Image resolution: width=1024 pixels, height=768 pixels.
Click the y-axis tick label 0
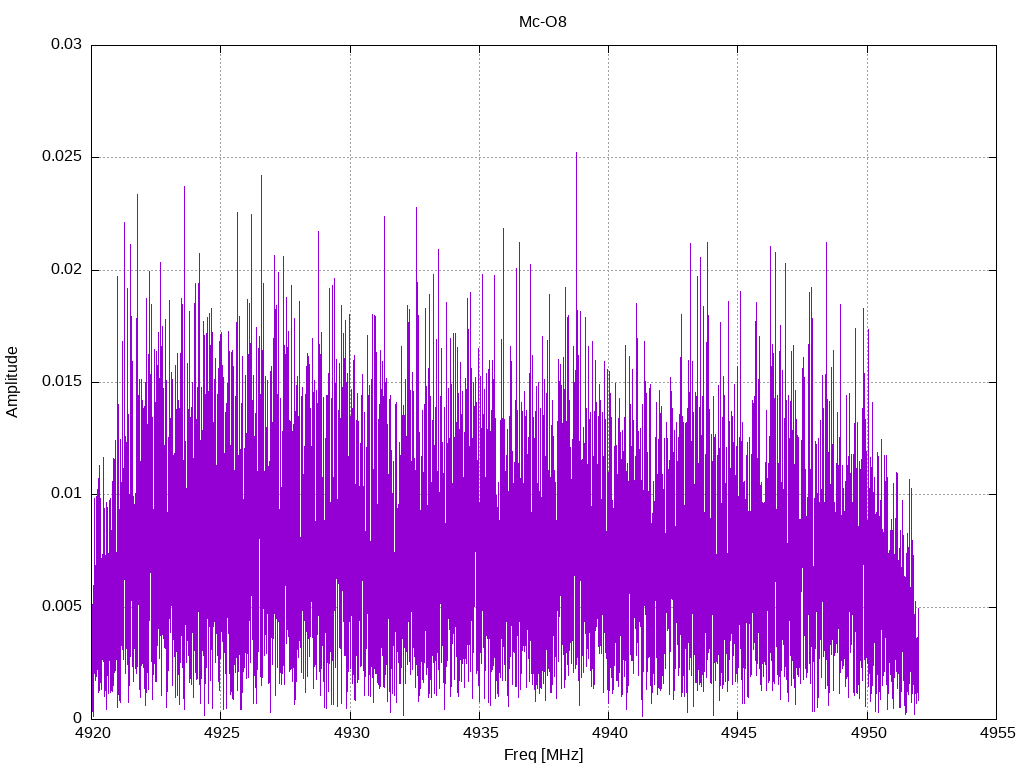tap(78, 718)
